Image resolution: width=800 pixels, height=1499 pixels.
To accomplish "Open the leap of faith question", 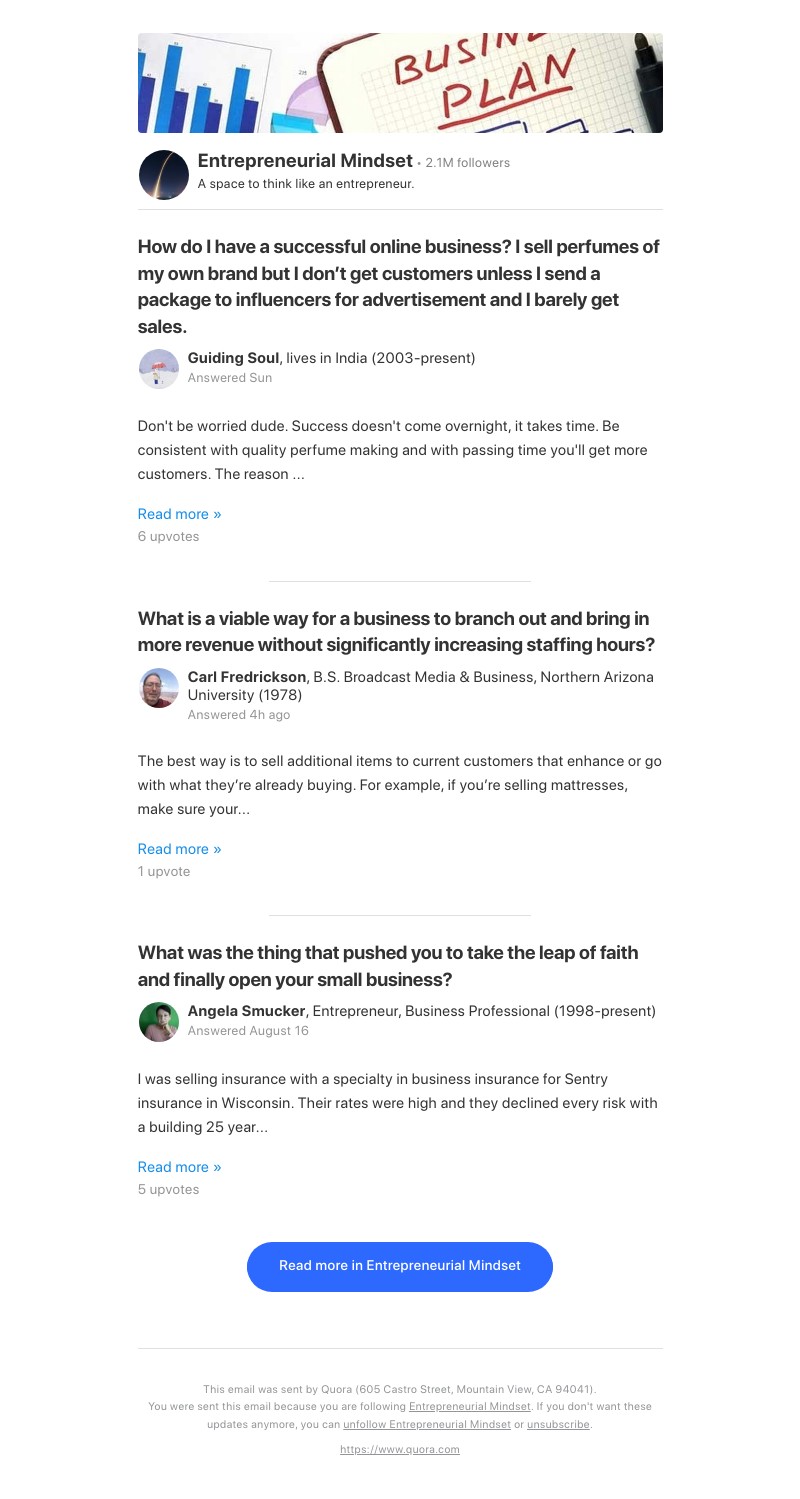I will tap(388, 966).
